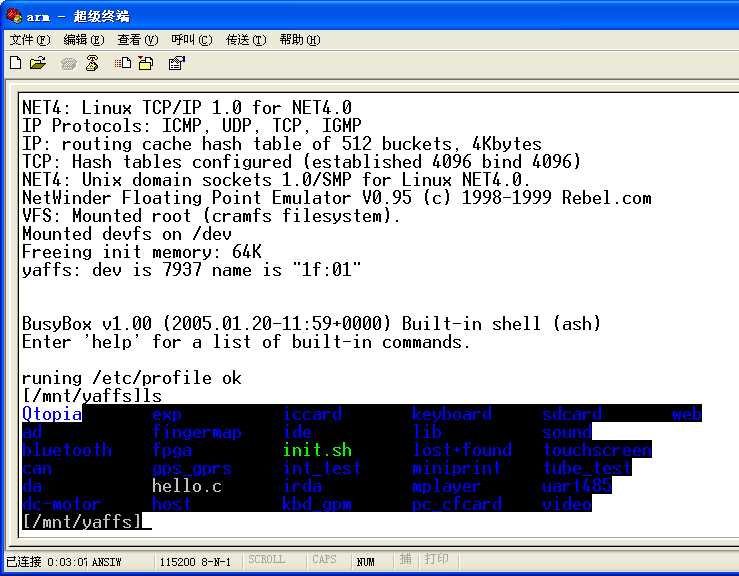Click the video directory entry
Image resolution: width=739 pixels, height=576 pixels.
567,503
